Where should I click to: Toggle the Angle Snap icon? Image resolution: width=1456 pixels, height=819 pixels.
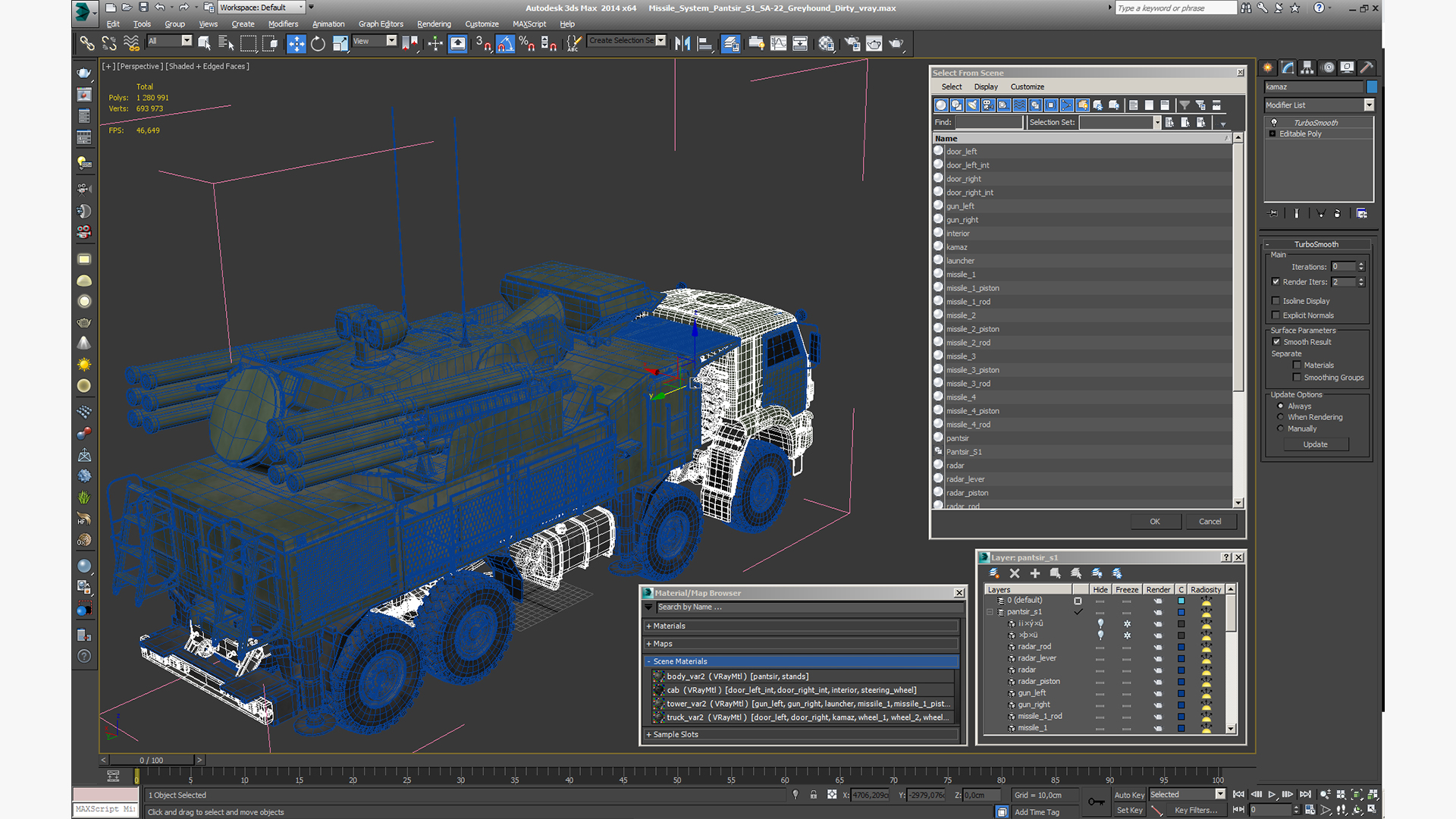click(x=505, y=44)
